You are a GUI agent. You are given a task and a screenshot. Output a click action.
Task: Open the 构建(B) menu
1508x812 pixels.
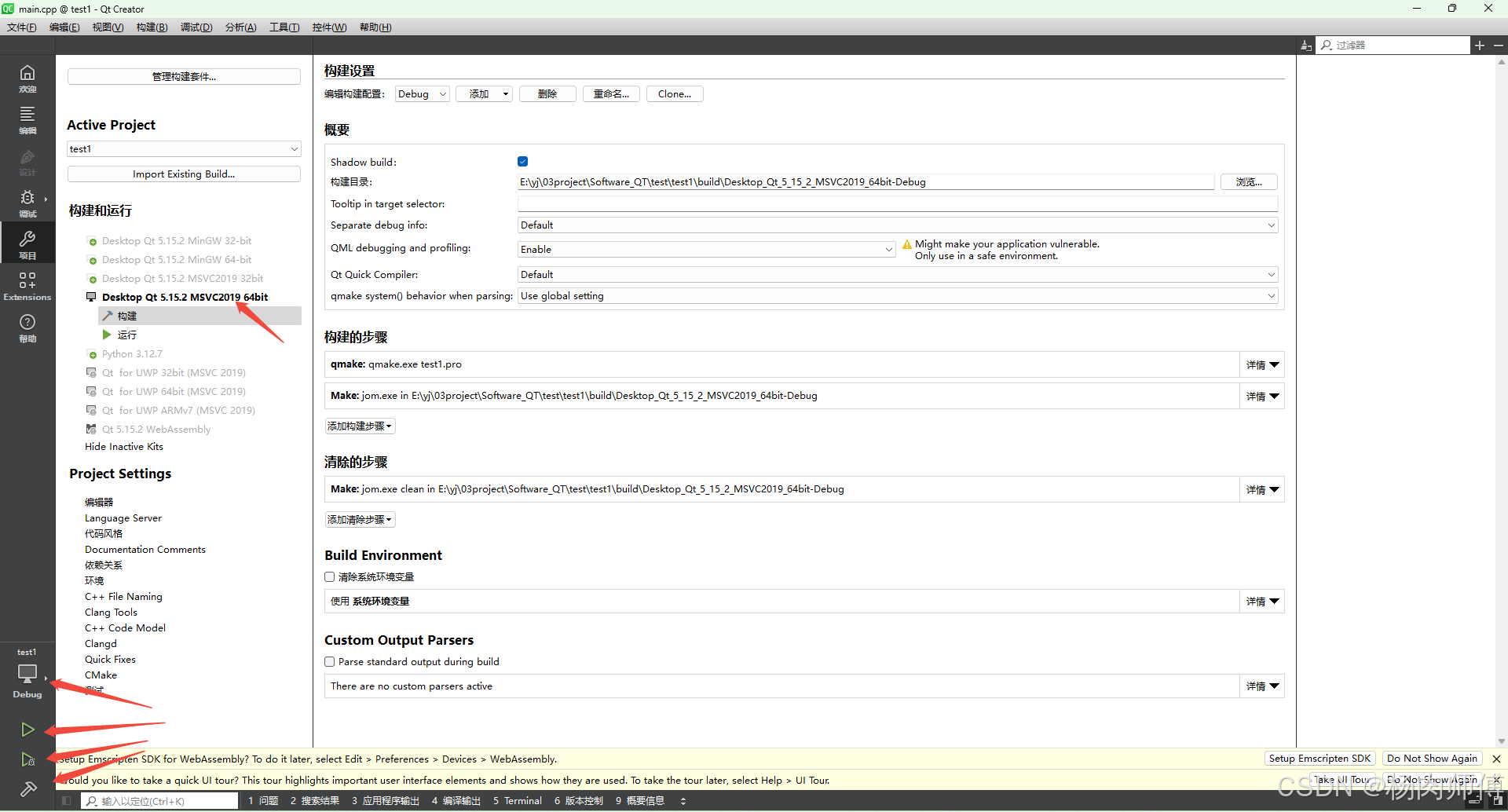coord(152,27)
